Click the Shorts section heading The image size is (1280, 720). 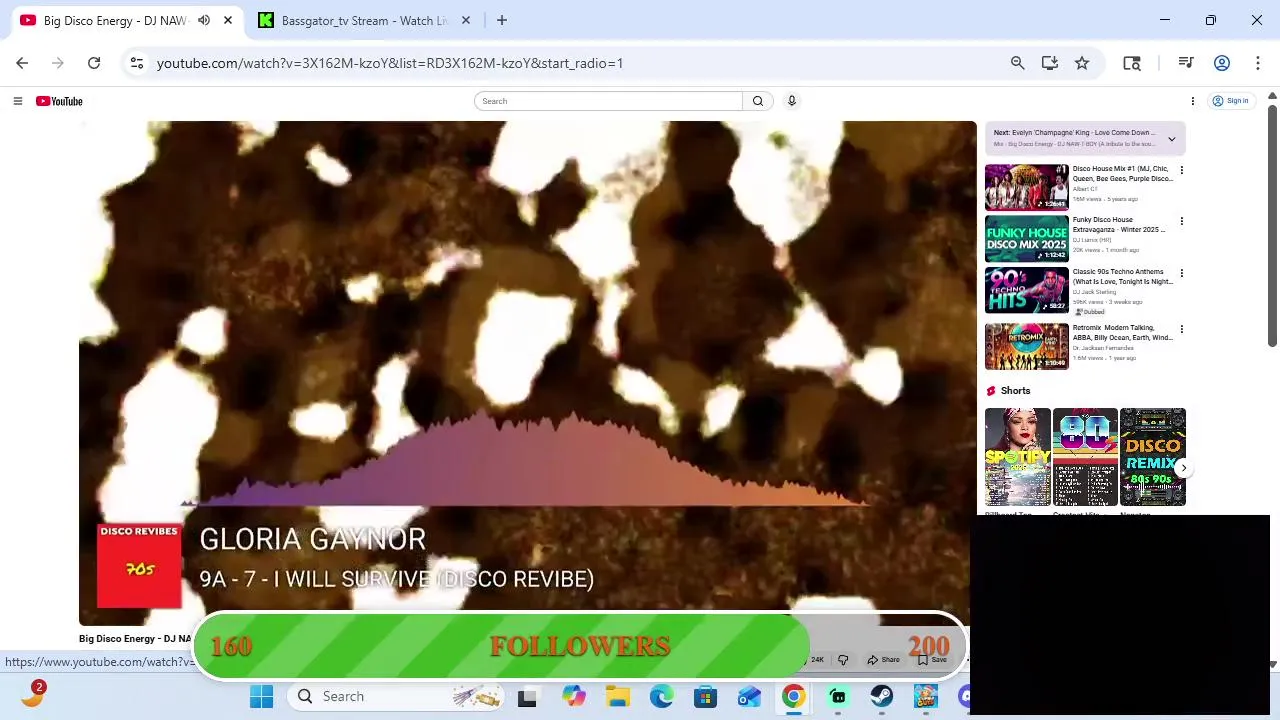pyautogui.click(x=1015, y=391)
